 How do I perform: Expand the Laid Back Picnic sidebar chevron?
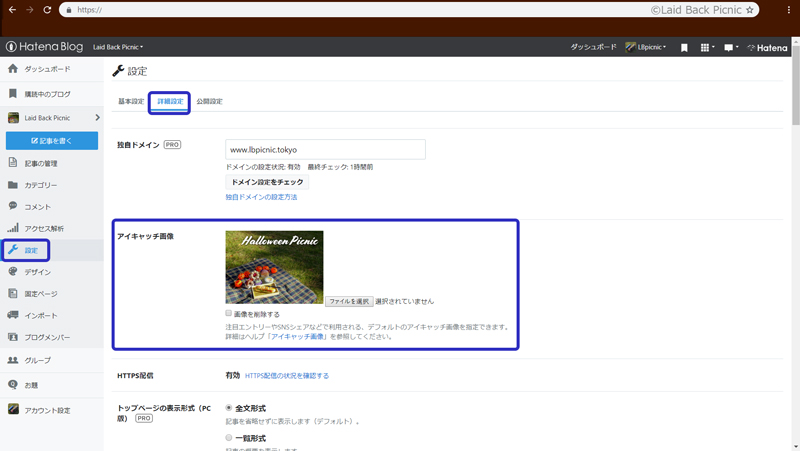pyautogui.click(x=97, y=118)
